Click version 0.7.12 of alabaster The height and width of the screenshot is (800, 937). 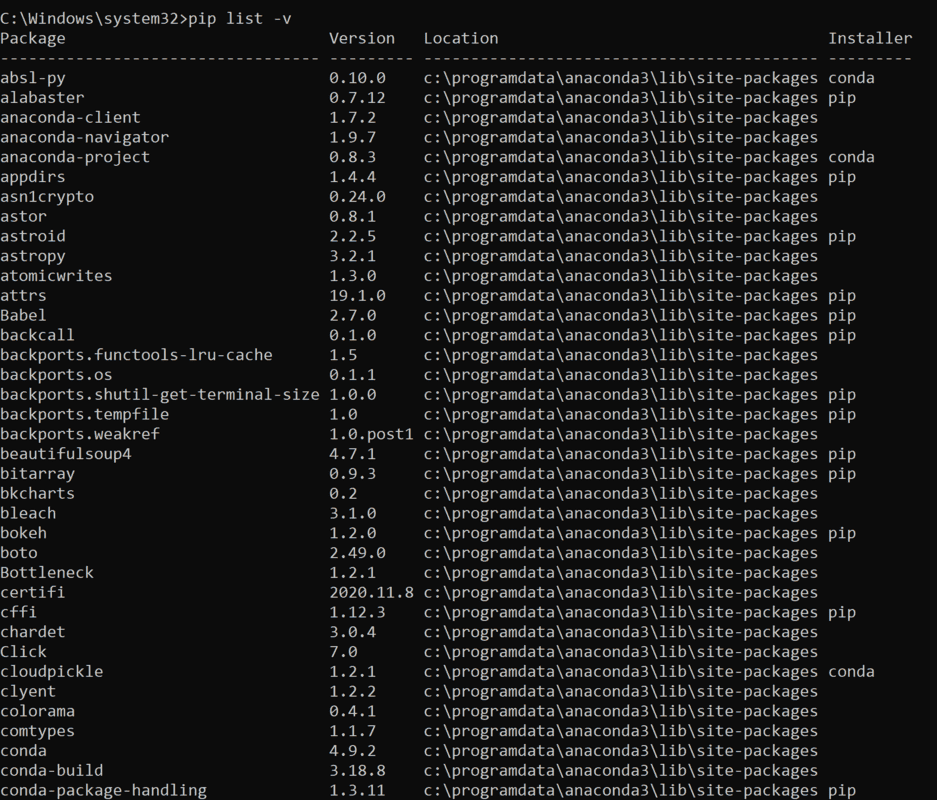point(357,98)
